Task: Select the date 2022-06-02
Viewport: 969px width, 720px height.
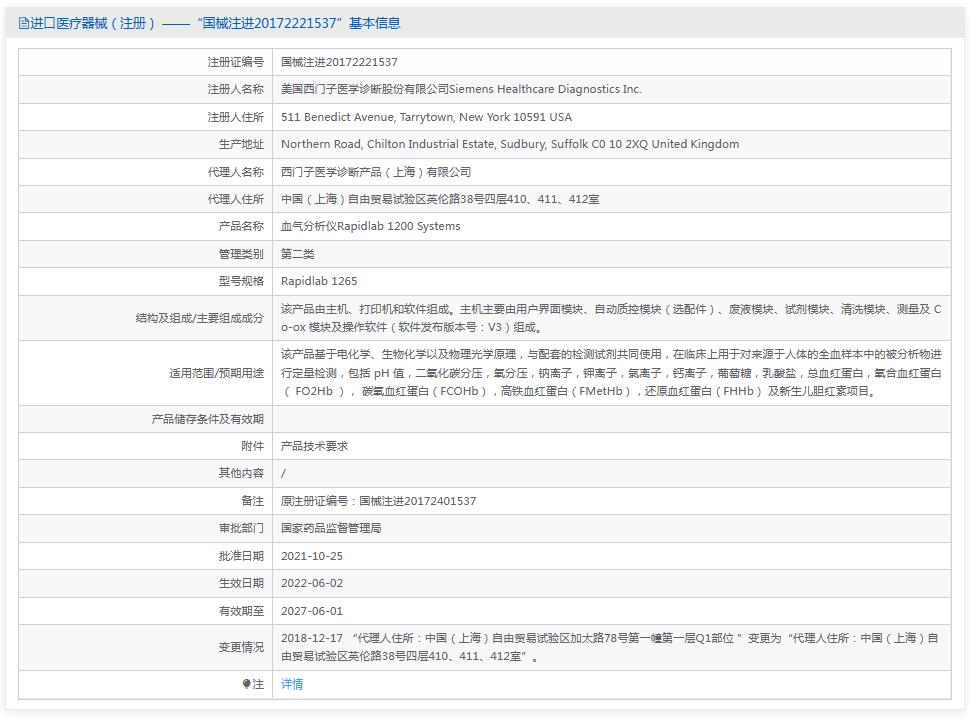Action: [x=311, y=583]
